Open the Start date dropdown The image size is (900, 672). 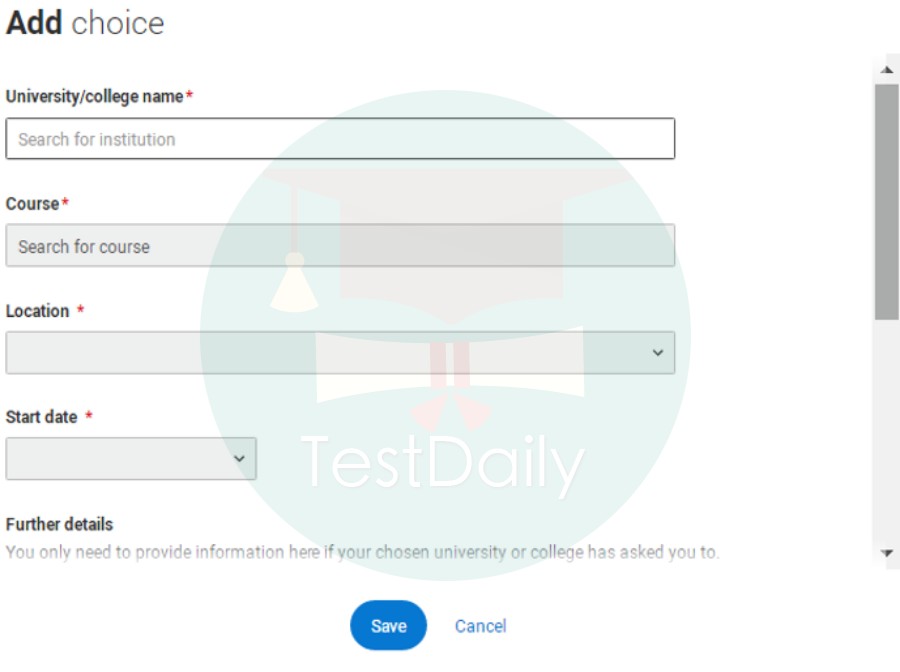[131, 458]
